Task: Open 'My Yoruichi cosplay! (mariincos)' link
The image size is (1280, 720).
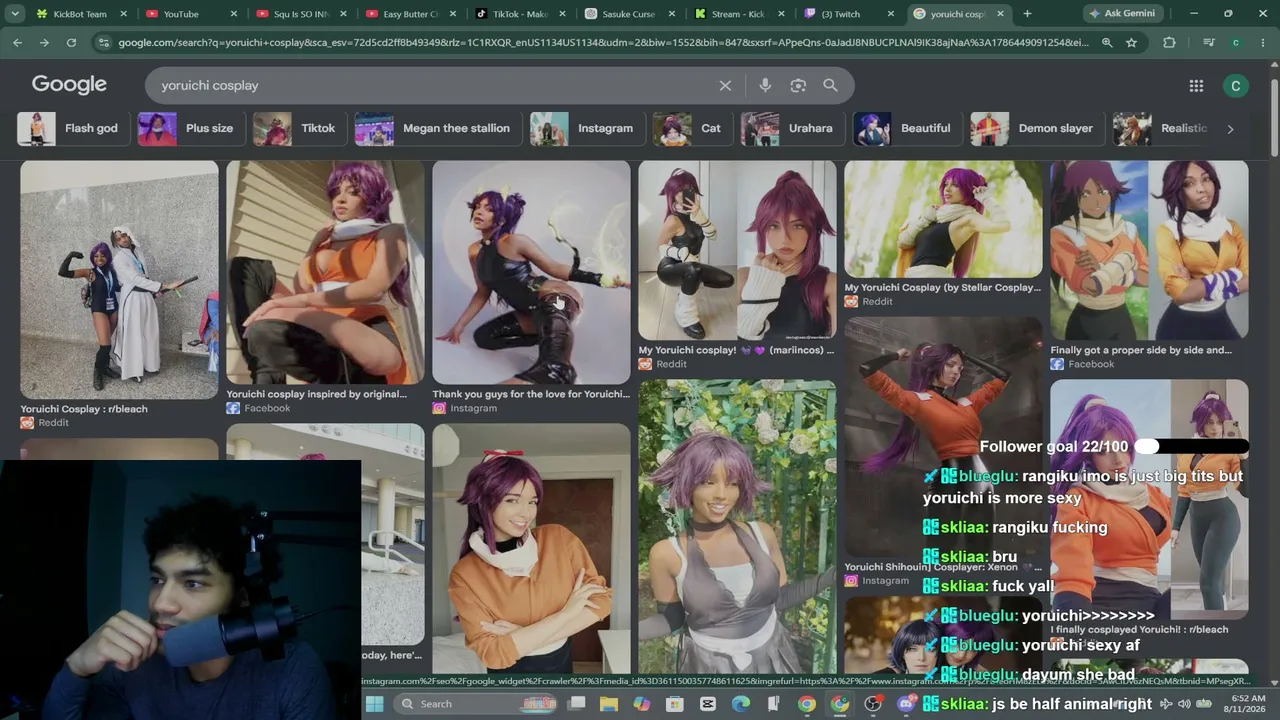Action: pyautogui.click(x=736, y=350)
